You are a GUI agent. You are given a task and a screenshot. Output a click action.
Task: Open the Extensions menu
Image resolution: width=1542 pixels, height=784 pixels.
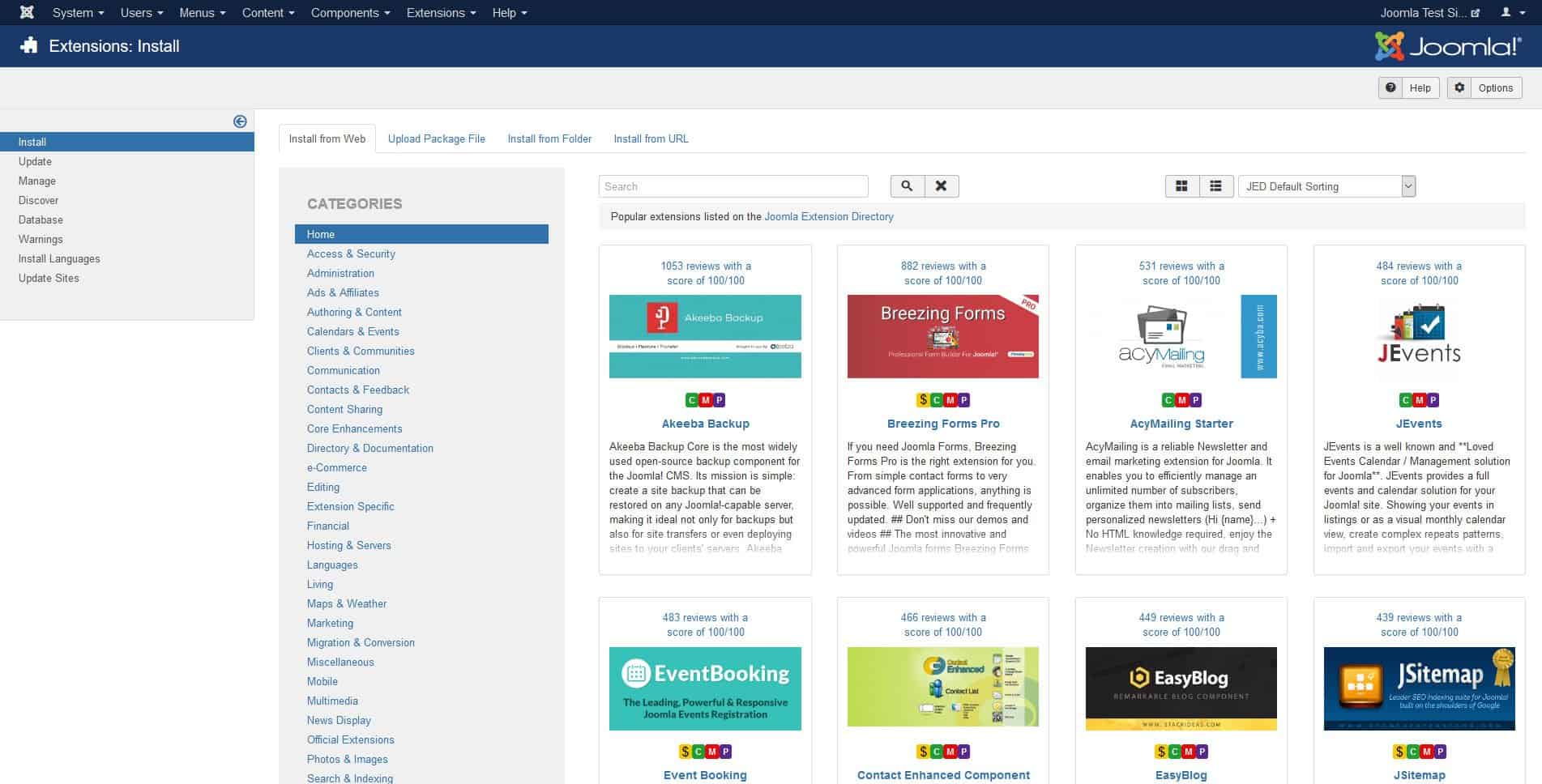click(442, 12)
